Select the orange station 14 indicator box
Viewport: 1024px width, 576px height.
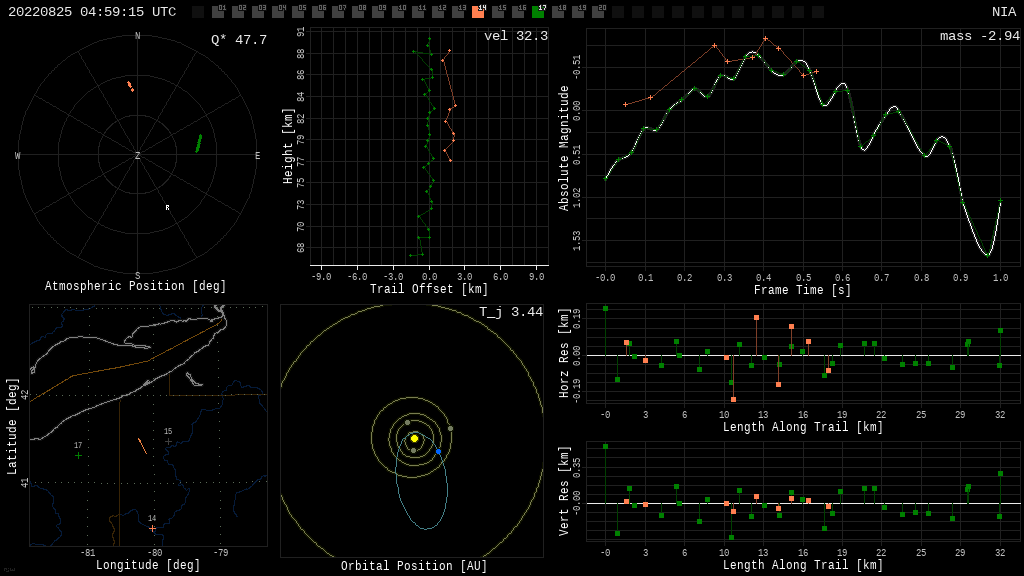point(478,12)
